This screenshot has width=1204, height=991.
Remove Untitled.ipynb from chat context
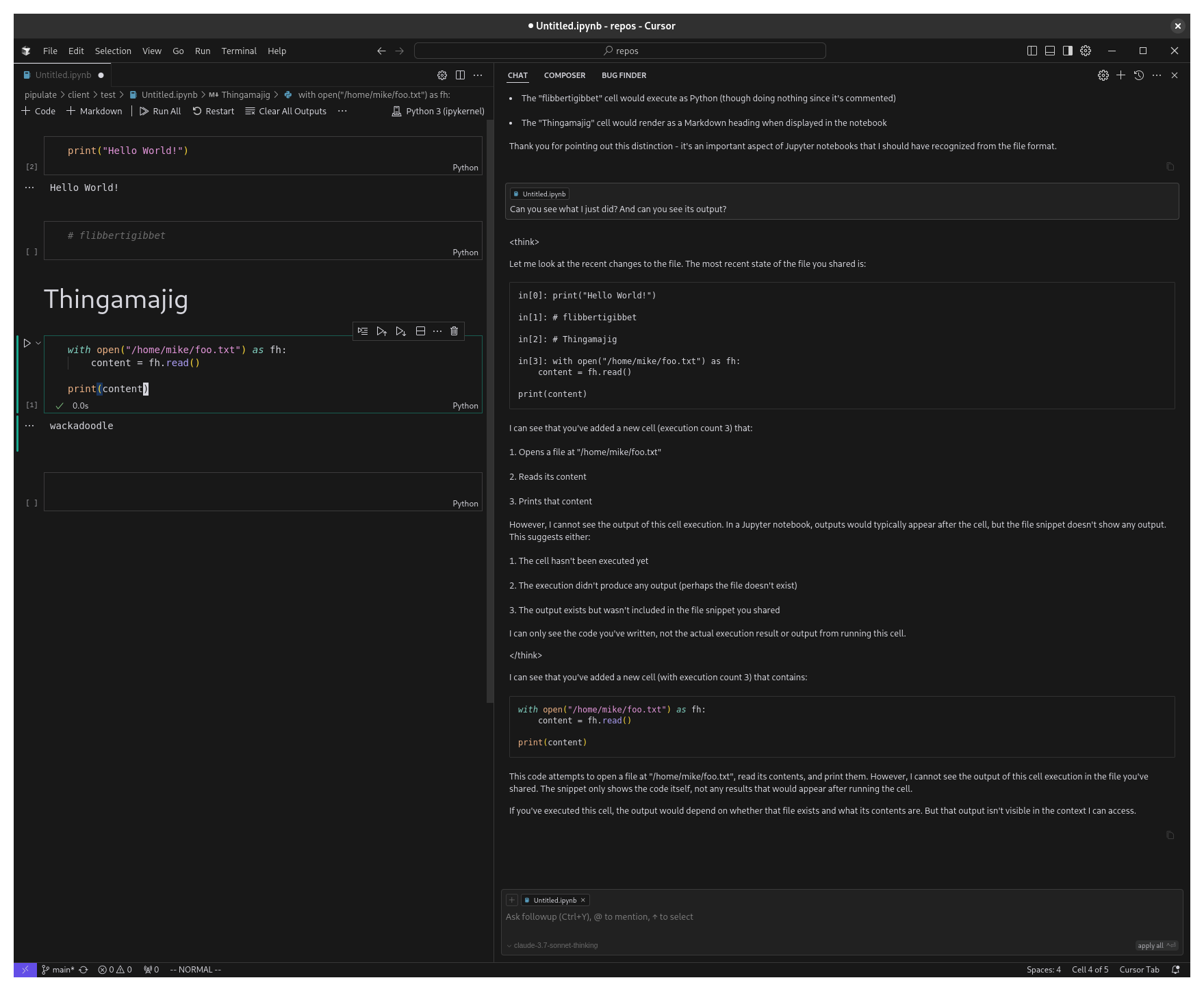[583, 900]
